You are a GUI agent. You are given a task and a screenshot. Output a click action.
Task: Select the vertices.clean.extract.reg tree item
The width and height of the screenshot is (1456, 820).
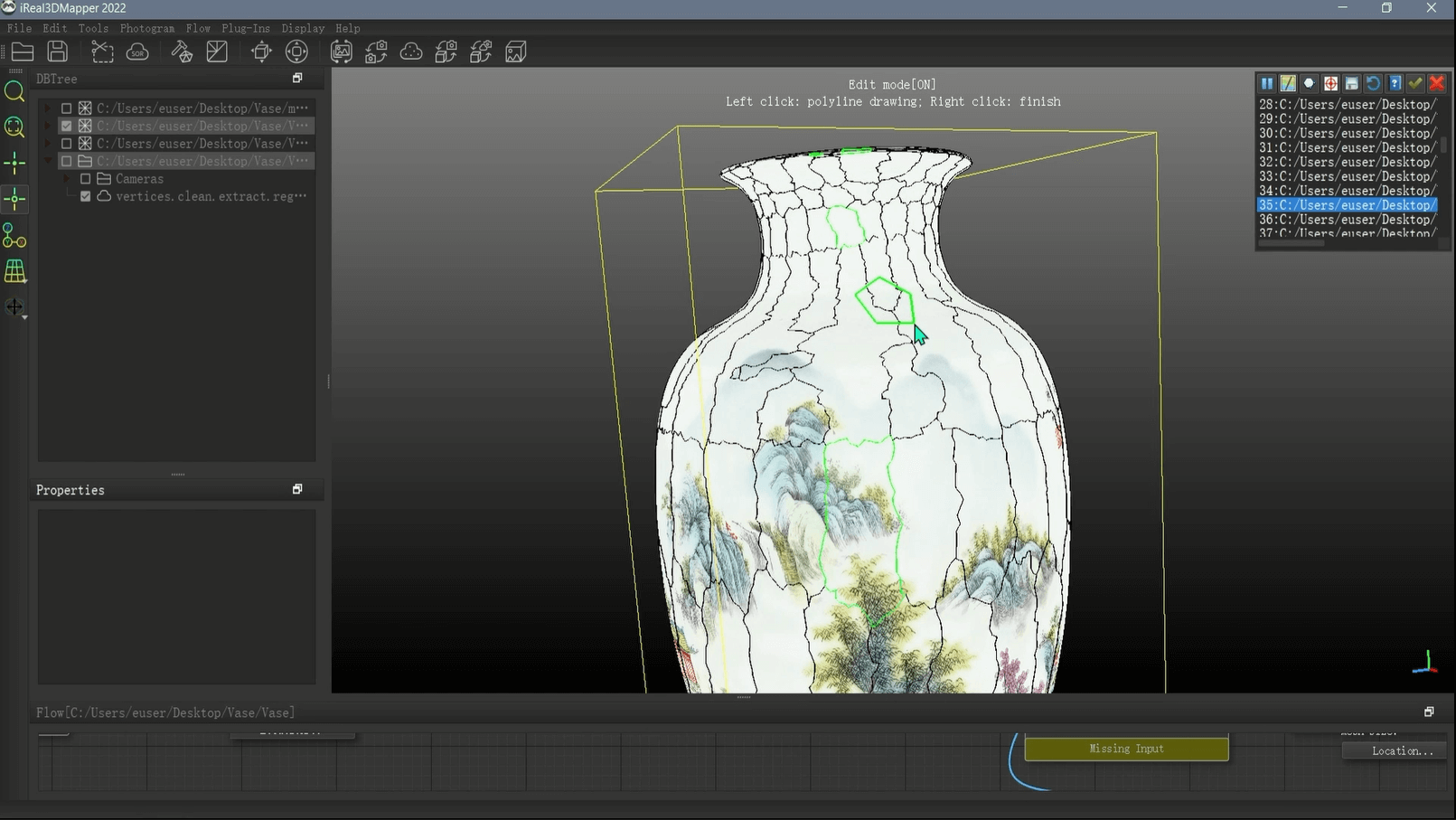click(211, 196)
